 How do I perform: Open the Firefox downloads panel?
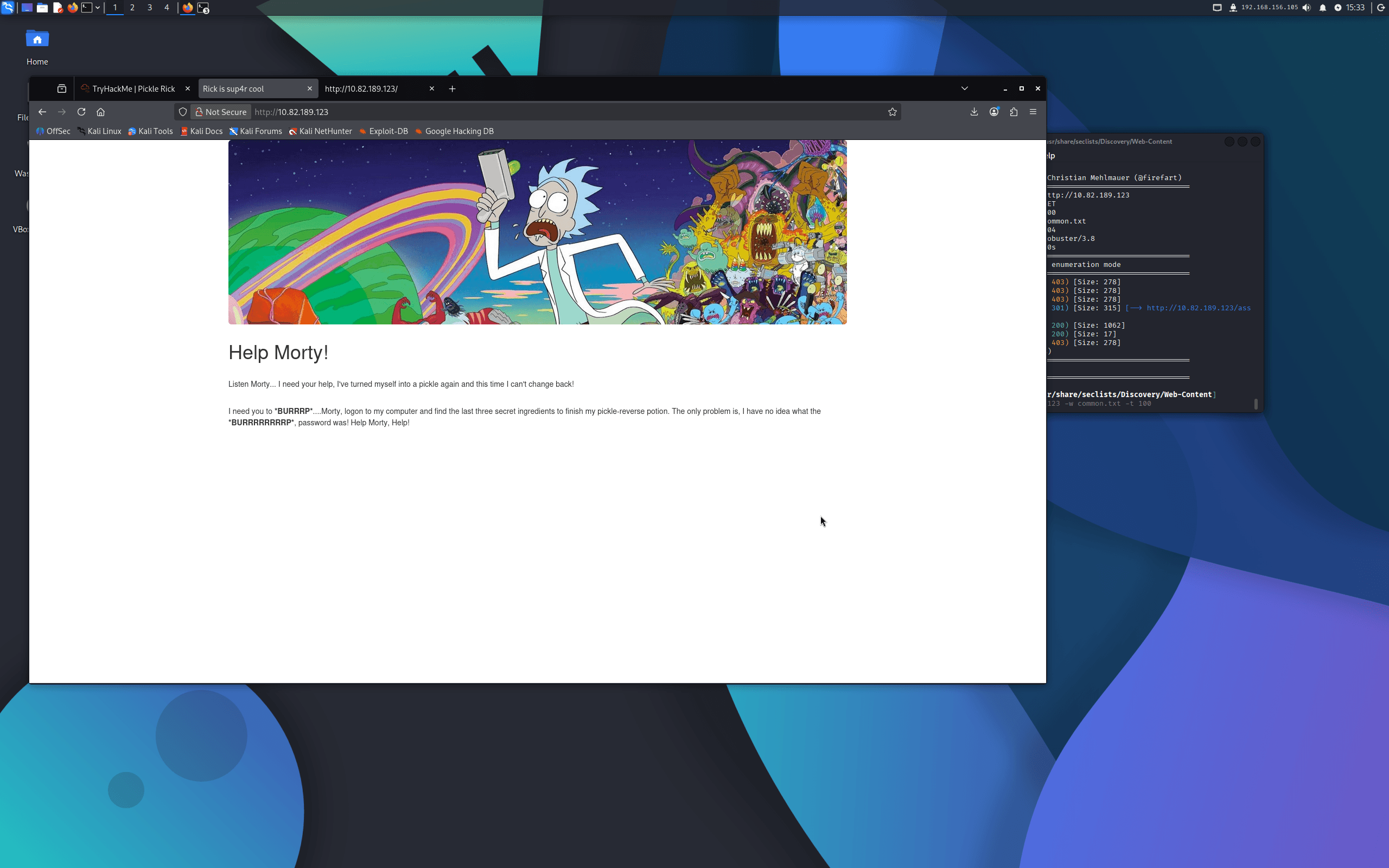[974, 112]
